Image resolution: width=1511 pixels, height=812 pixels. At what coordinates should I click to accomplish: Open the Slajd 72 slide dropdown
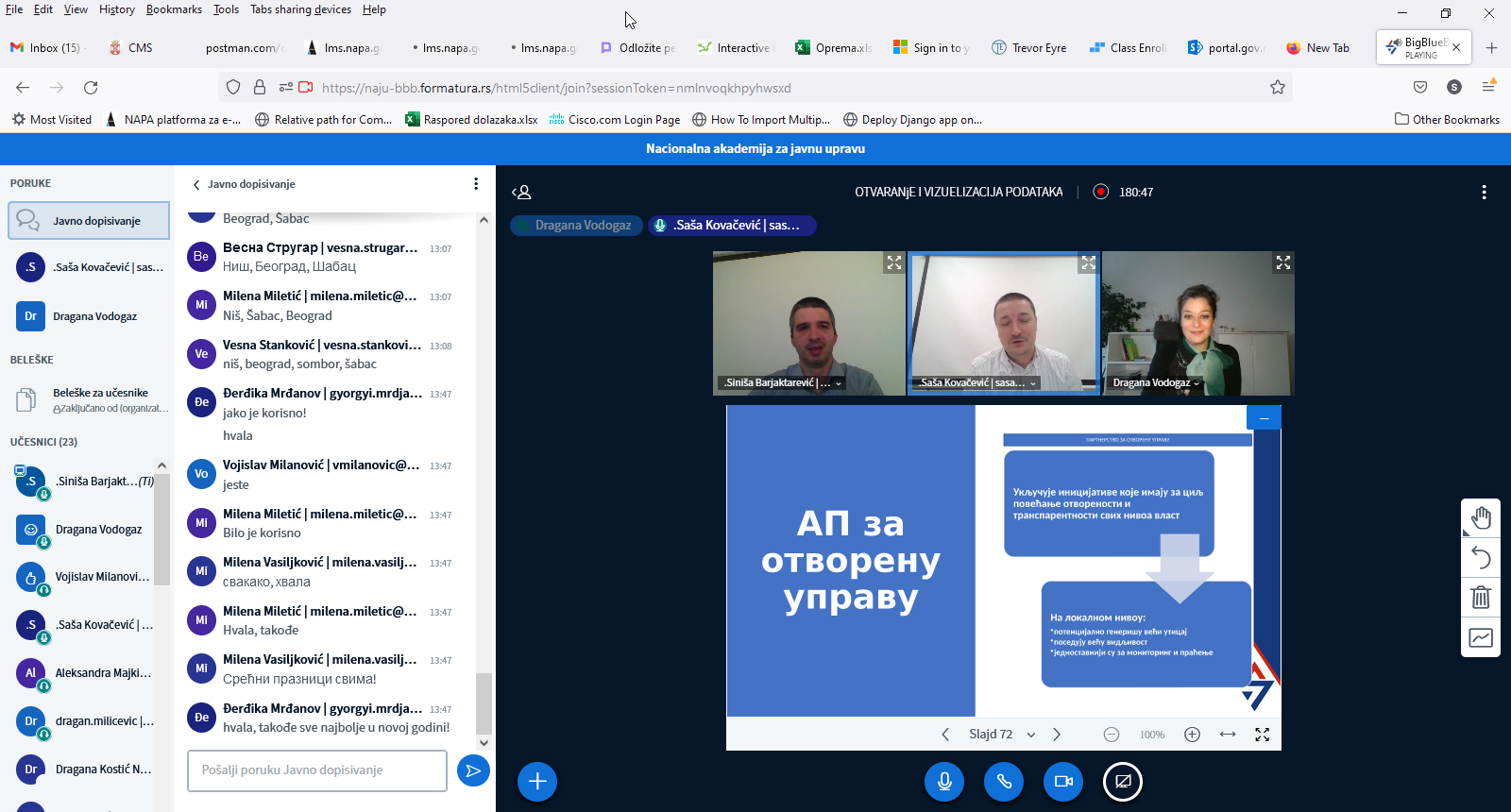[x=1031, y=735]
